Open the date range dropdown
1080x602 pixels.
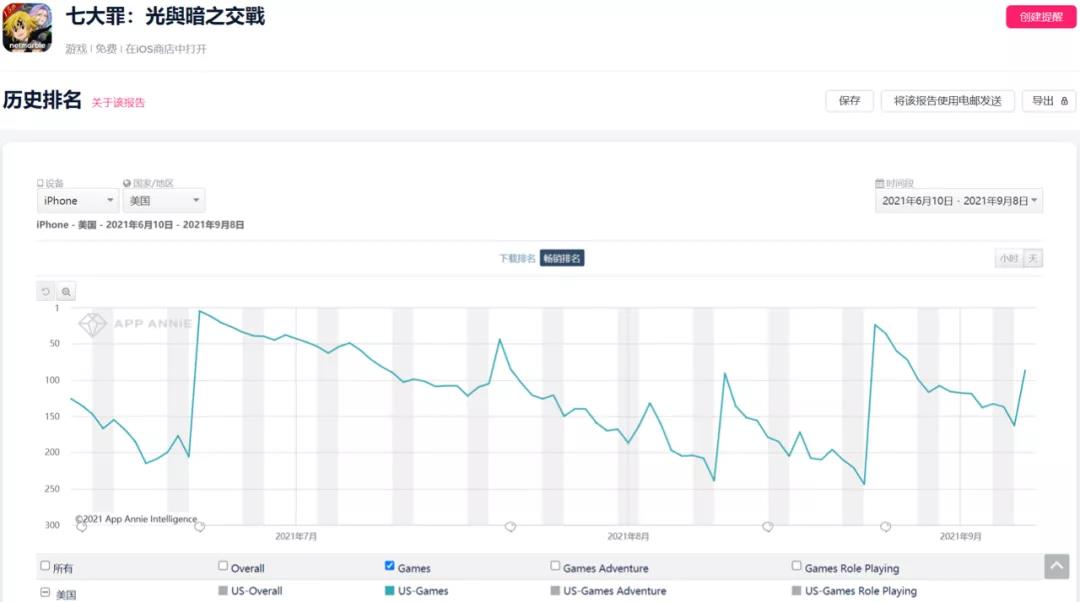tap(959, 201)
